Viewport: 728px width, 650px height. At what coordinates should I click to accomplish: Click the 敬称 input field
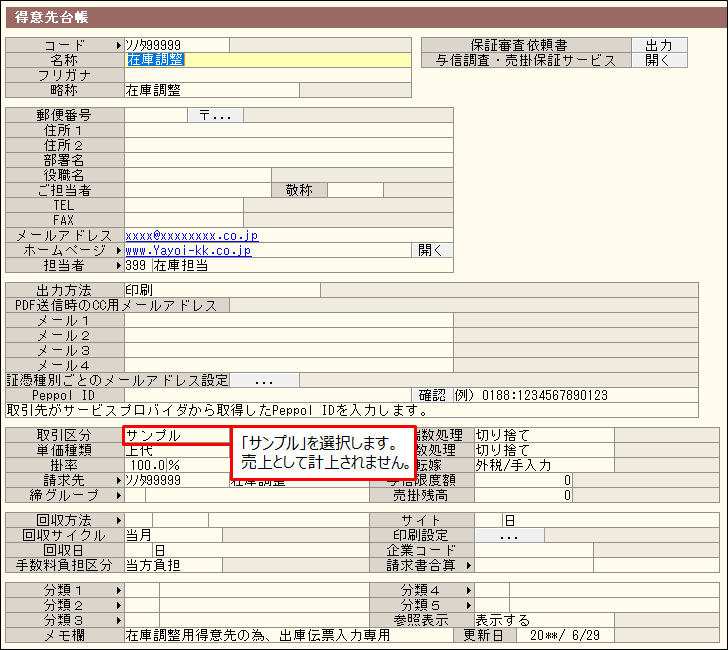[356, 190]
